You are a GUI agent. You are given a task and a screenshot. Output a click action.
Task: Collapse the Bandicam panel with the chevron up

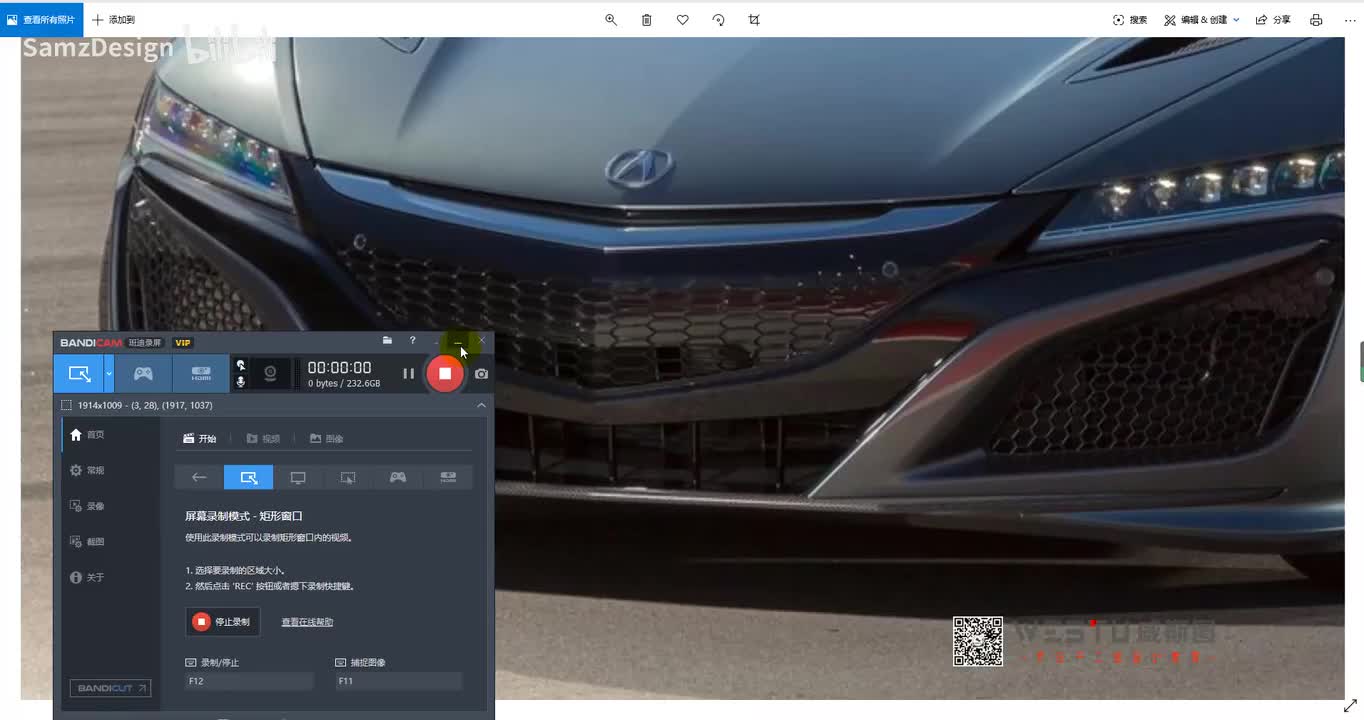click(481, 405)
